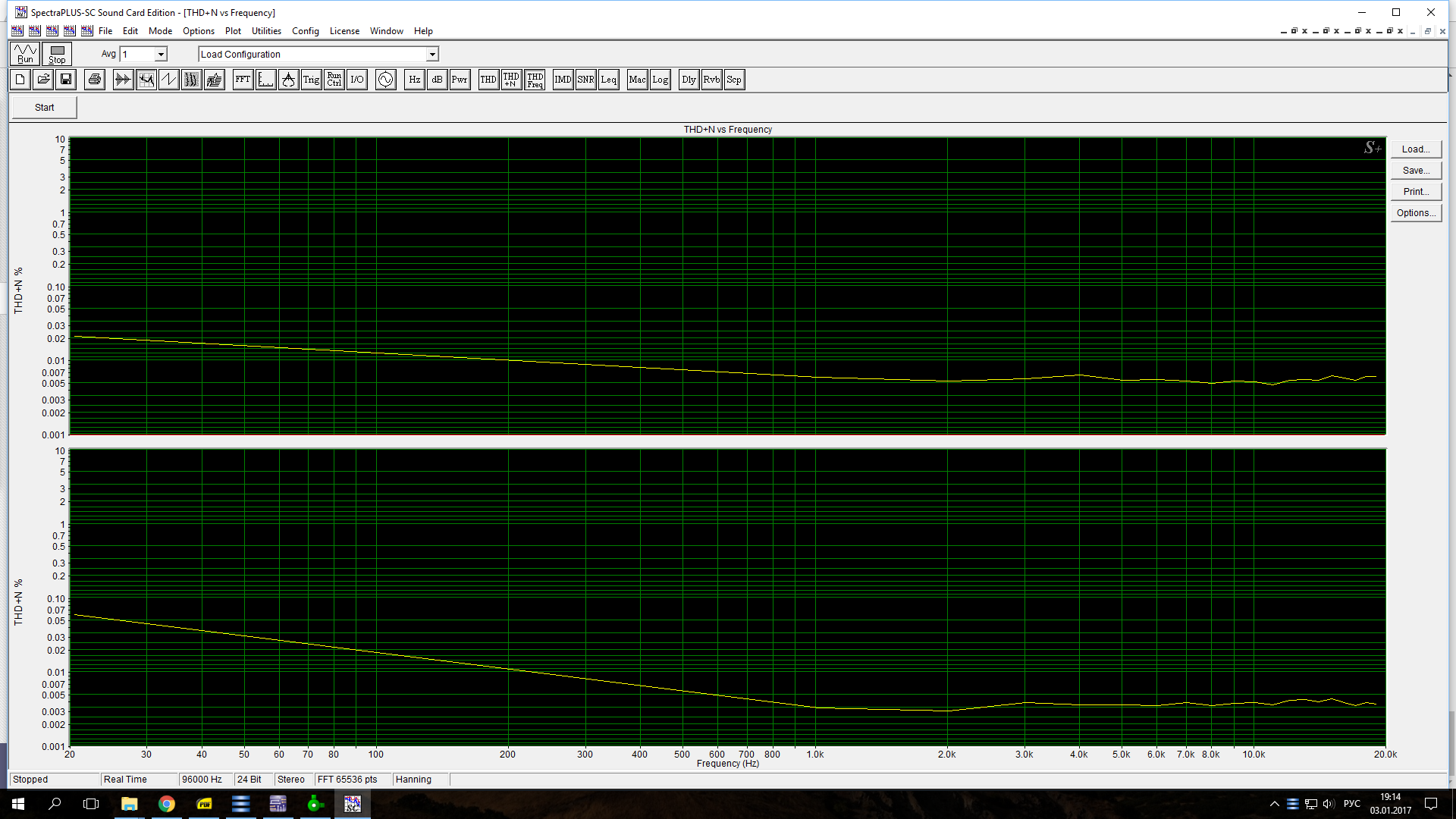The image size is (1456, 819).
Task: Click the Run button
Action: (x=25, y=54)
